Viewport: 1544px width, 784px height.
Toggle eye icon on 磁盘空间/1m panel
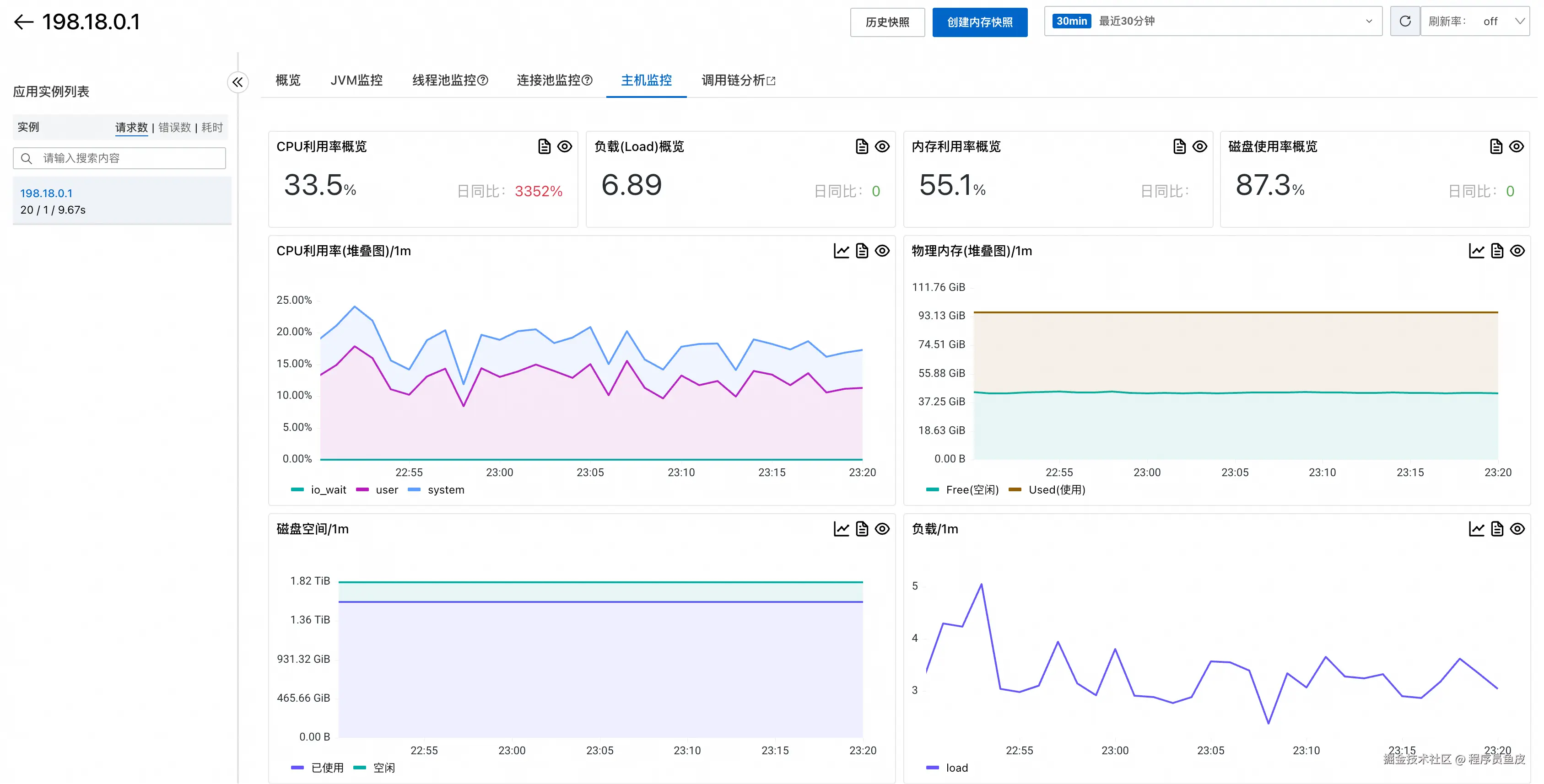click(x=882, y=529)
